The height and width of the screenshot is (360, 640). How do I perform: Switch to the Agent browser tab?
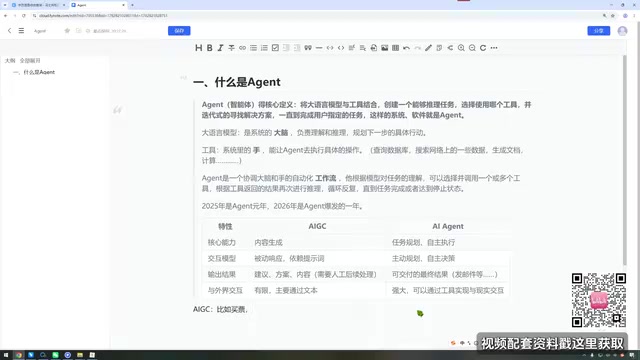point(97,5)
